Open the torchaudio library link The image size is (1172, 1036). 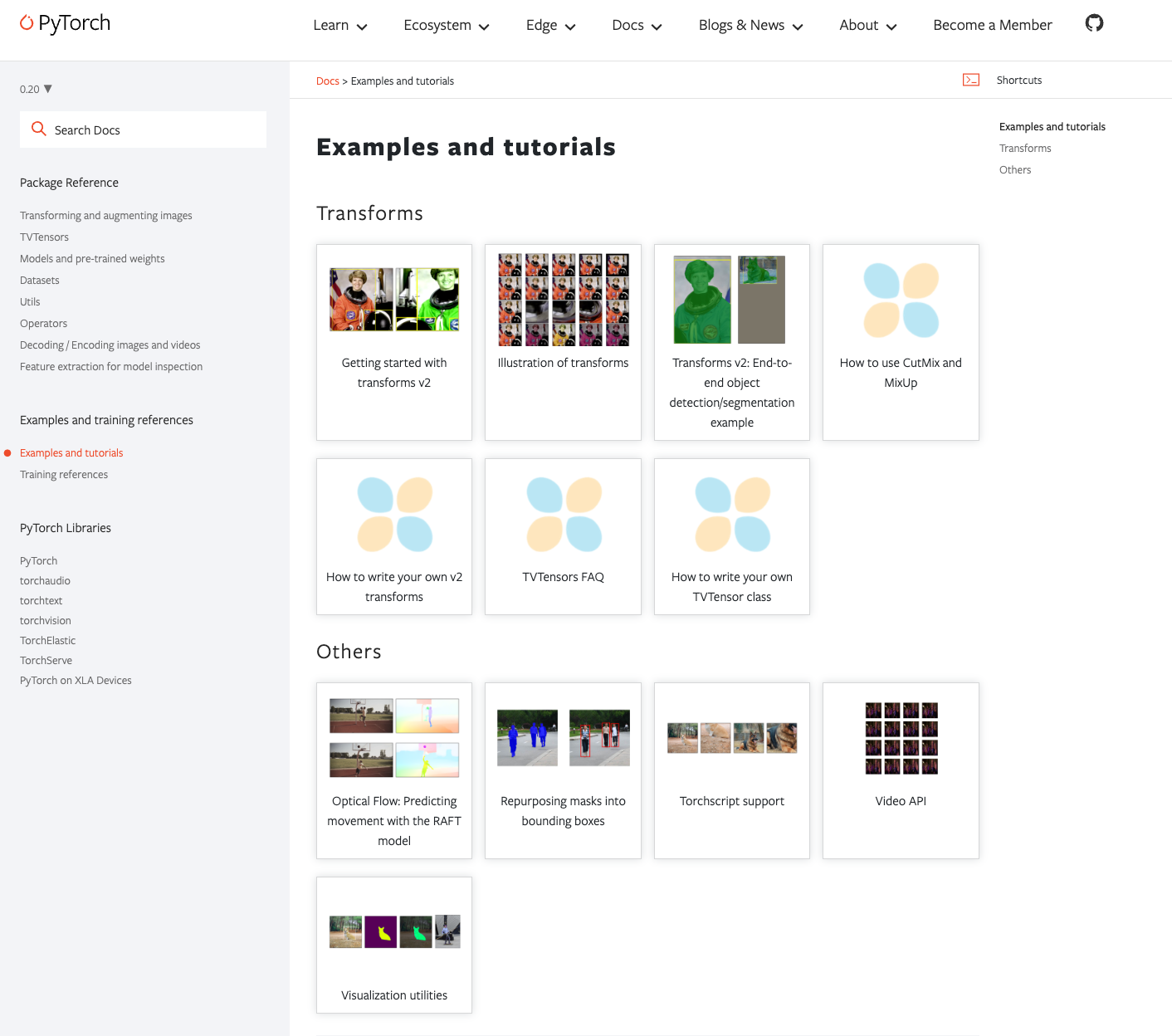click(x=45, y=581)
